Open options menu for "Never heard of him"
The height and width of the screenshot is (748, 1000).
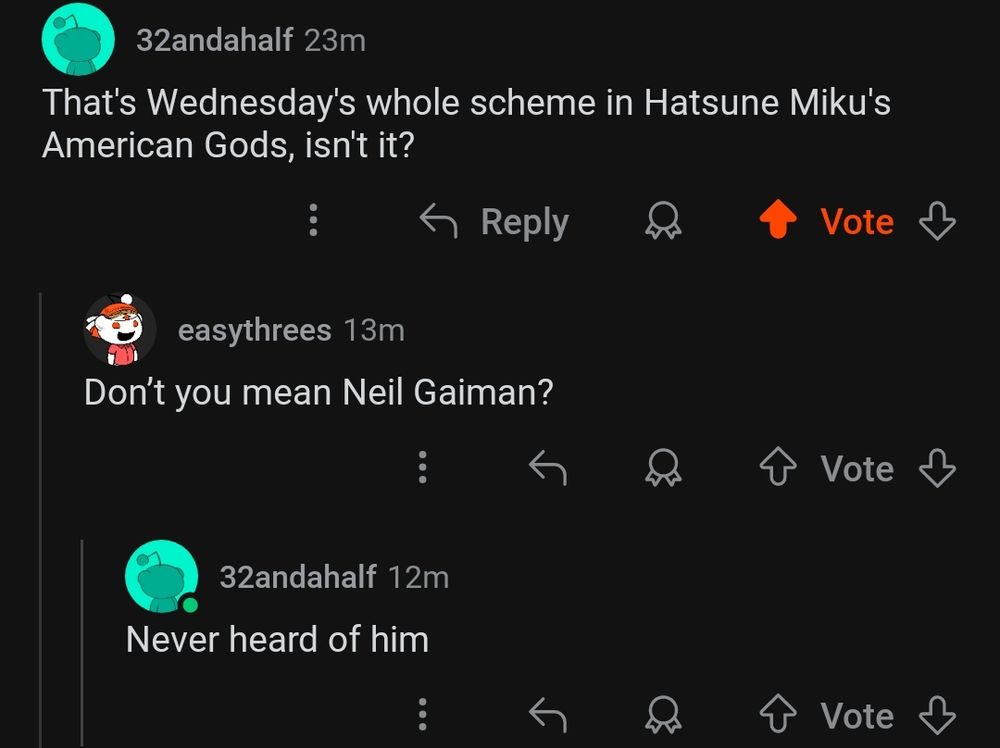click(x=423, y=715)
